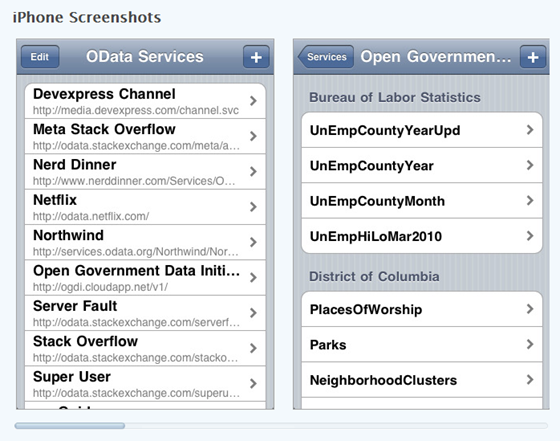Tap the chevron on Stack Overflow row
Viewport: 560px width, 441px height.
[x=253, y=348]
